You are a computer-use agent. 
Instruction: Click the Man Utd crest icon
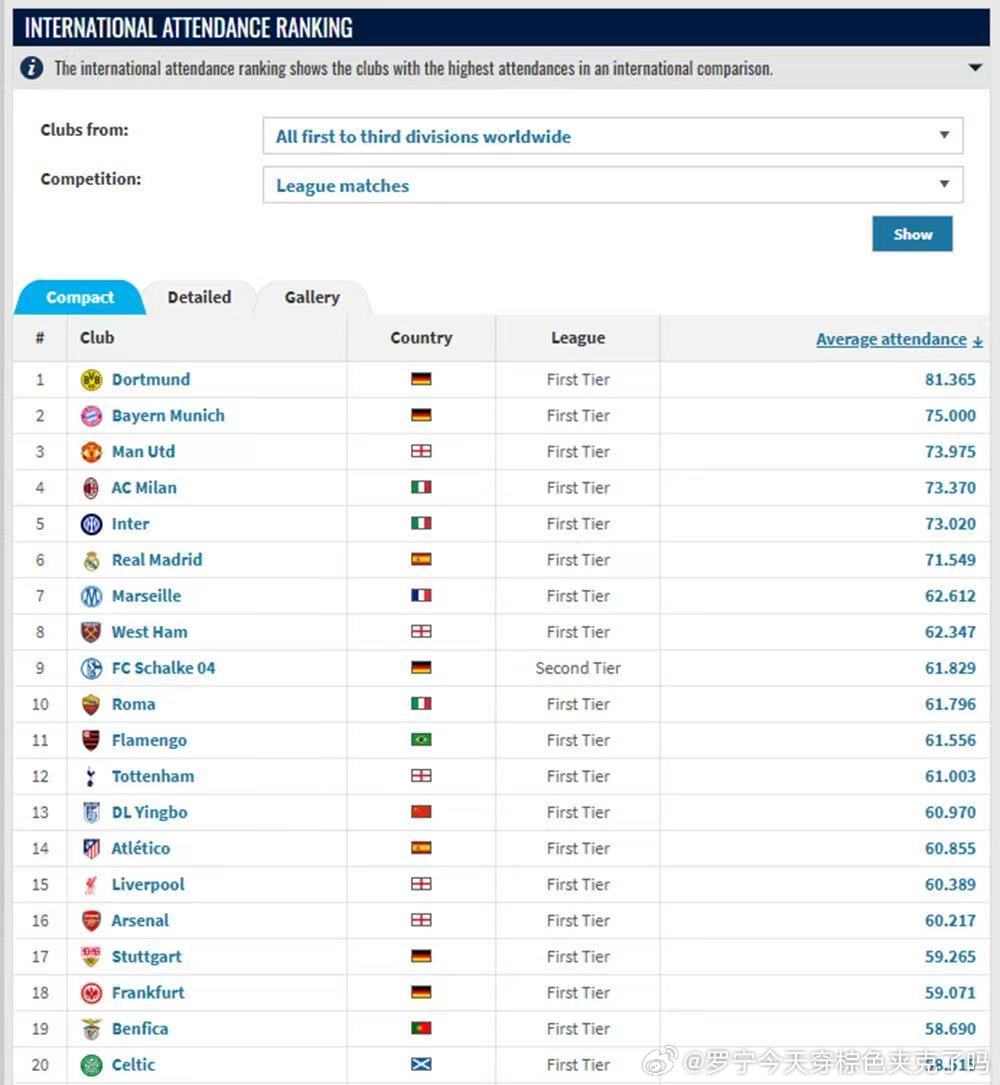point(91,452)
